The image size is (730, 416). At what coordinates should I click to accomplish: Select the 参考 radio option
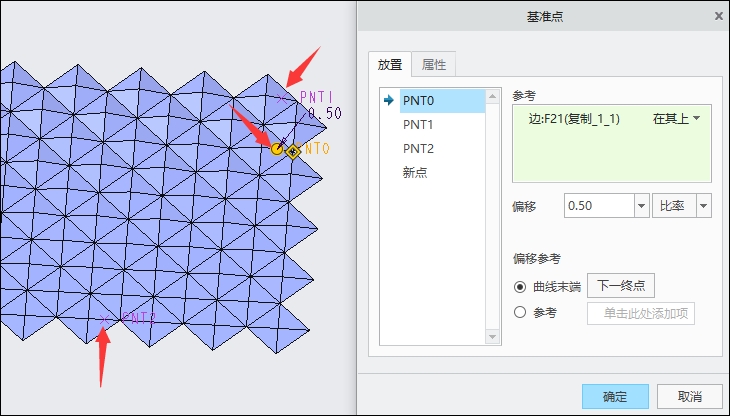pyautogui.click(x=520, y=312)
